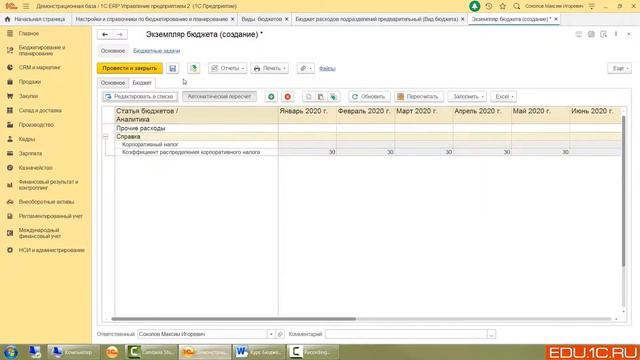Screen dimensions: 640x360
Task: Open Внеоборотные активы section
Action: [46, 202]
